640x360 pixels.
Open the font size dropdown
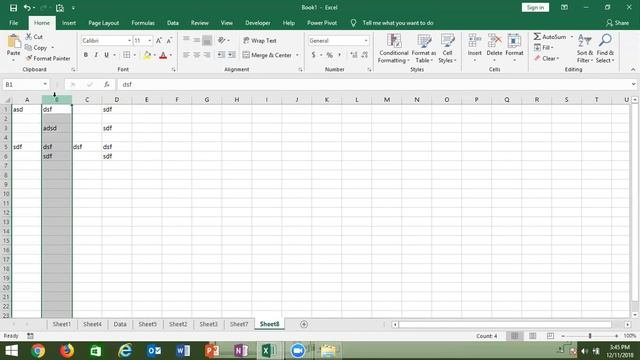(x=150, y=41)
